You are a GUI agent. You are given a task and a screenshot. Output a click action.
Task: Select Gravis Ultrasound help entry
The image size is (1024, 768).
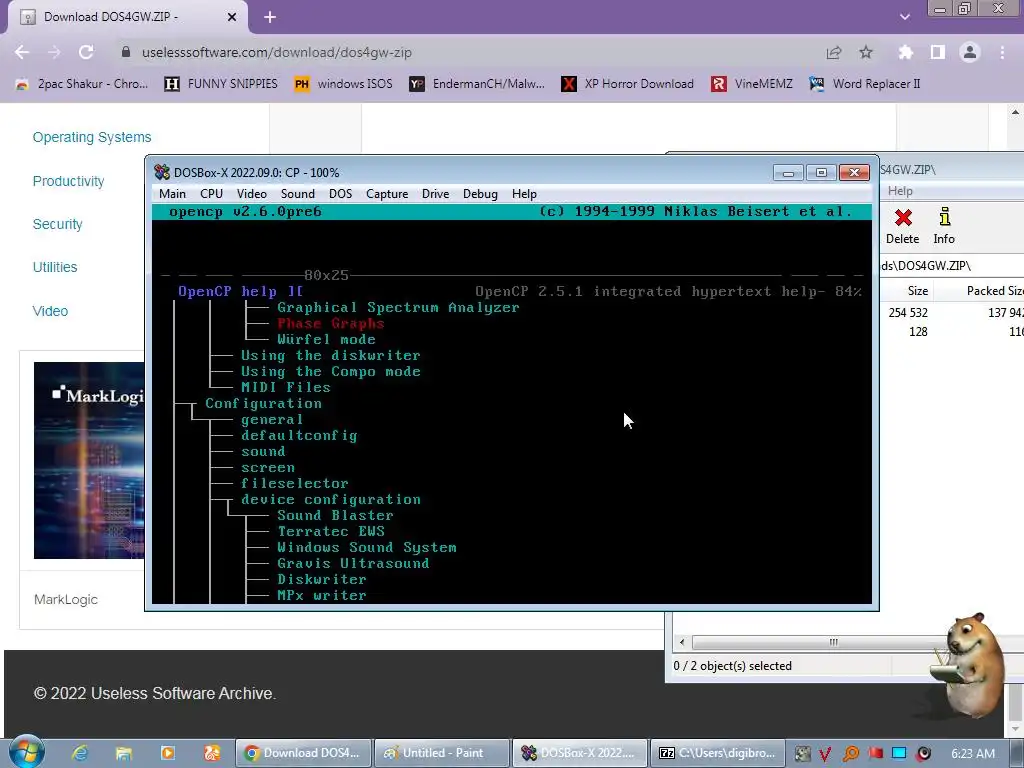pyautogui.click(x=353, y=564)
